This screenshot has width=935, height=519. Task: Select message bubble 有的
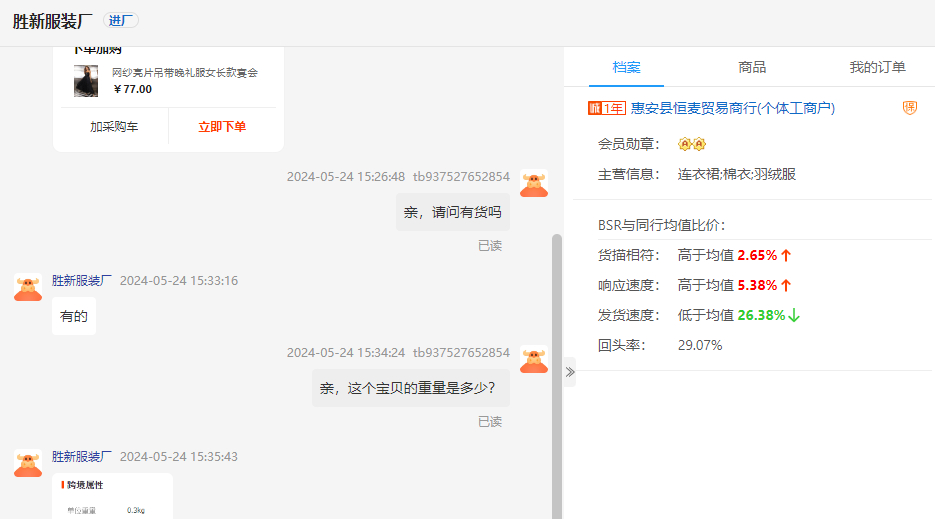point(74,316)
